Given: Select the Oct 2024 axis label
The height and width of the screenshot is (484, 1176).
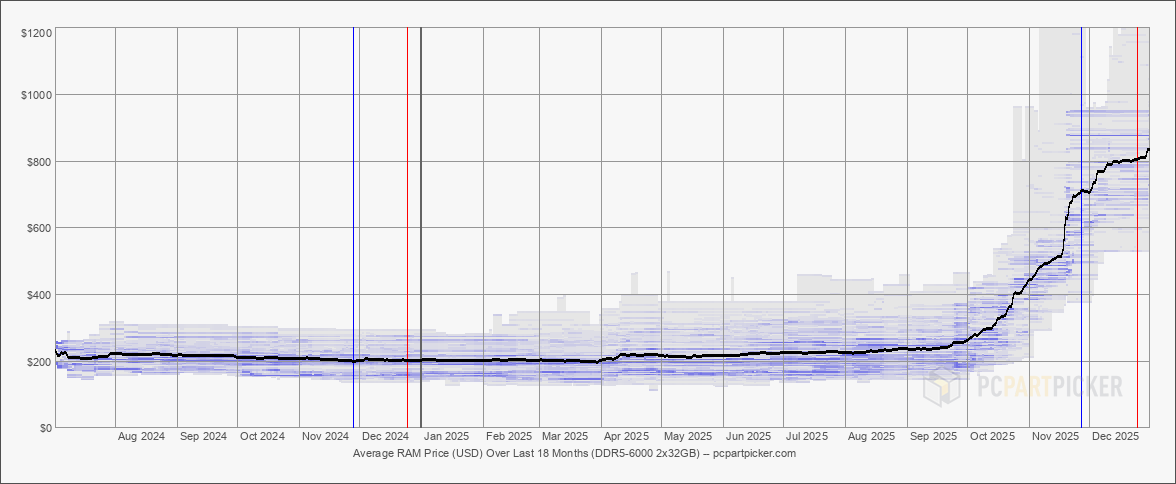Looking at the screenshot, I should pyautogui.click(x=264, y=436).
